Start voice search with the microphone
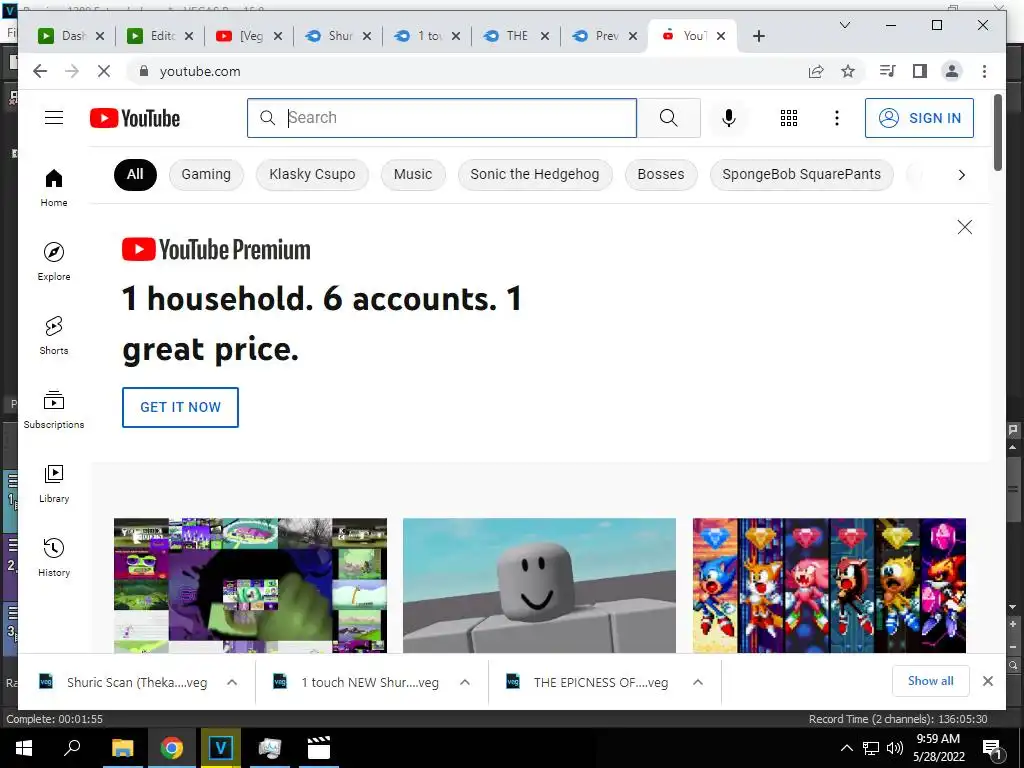This screenshot has width=1024, height=768. (729, 118)
